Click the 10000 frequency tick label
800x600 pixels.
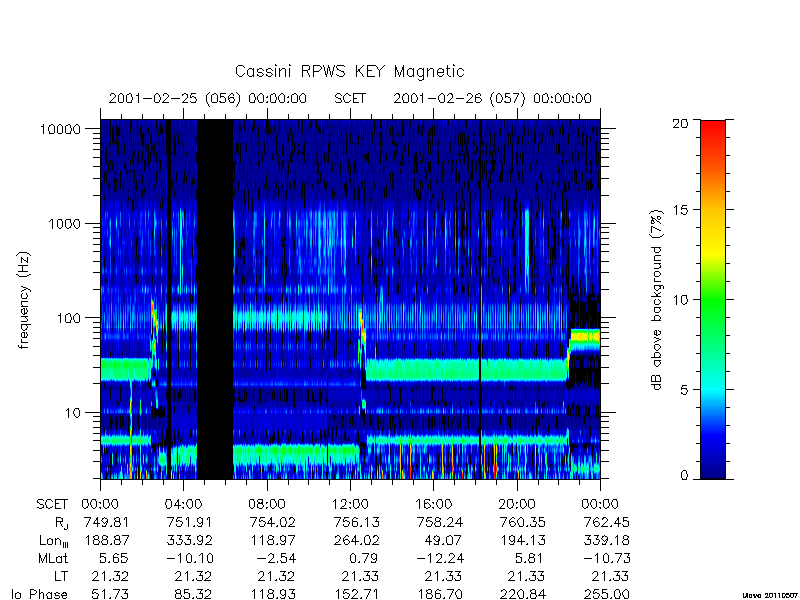60,130
